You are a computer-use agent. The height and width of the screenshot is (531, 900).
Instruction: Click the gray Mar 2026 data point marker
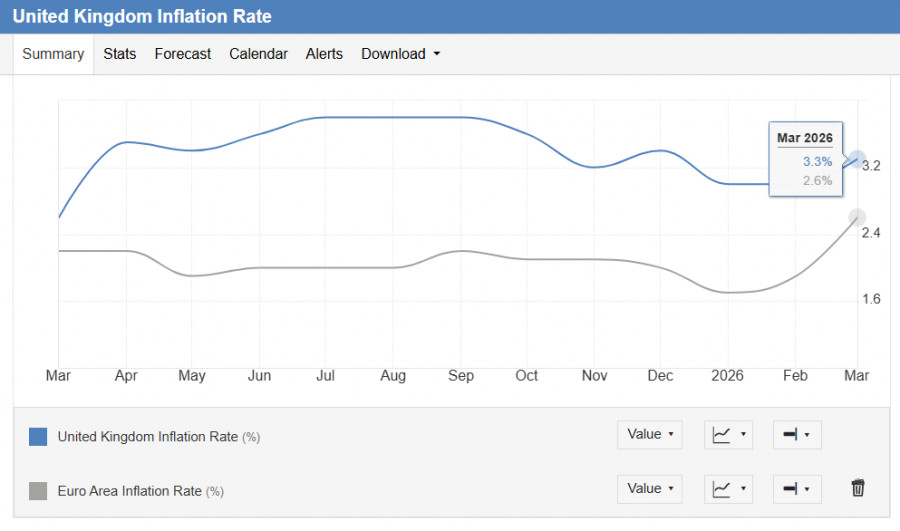pyautogui.click(x=857, y=217)
